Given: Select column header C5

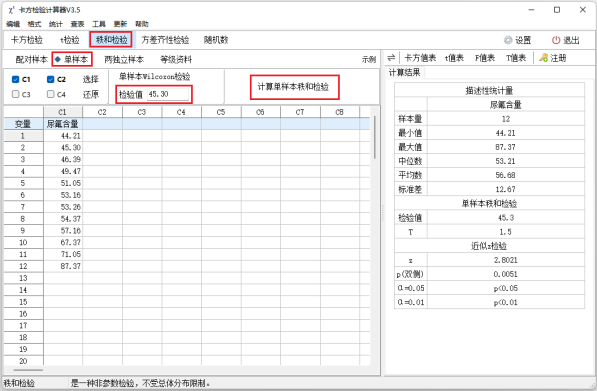Looking at the screenshot, I should tap(221, 112).
